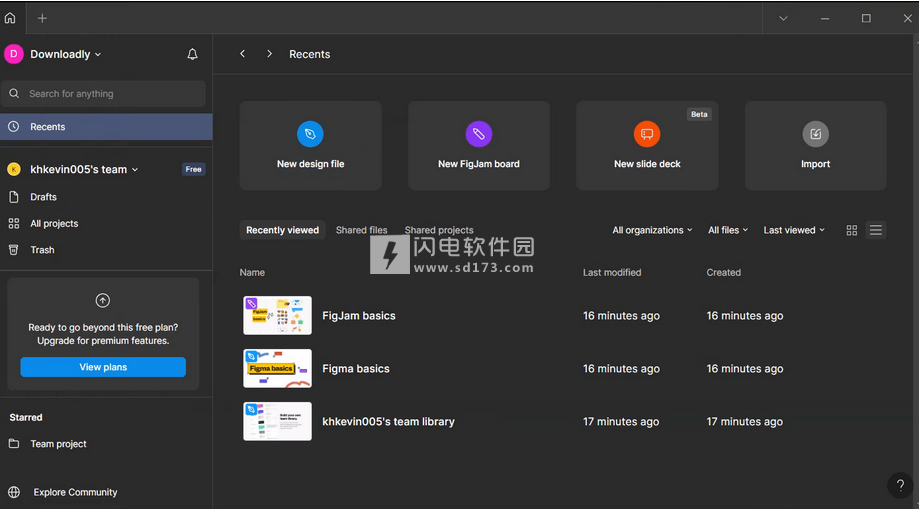Open the All files filter
The image size is (919, 509).
point(728,230)
